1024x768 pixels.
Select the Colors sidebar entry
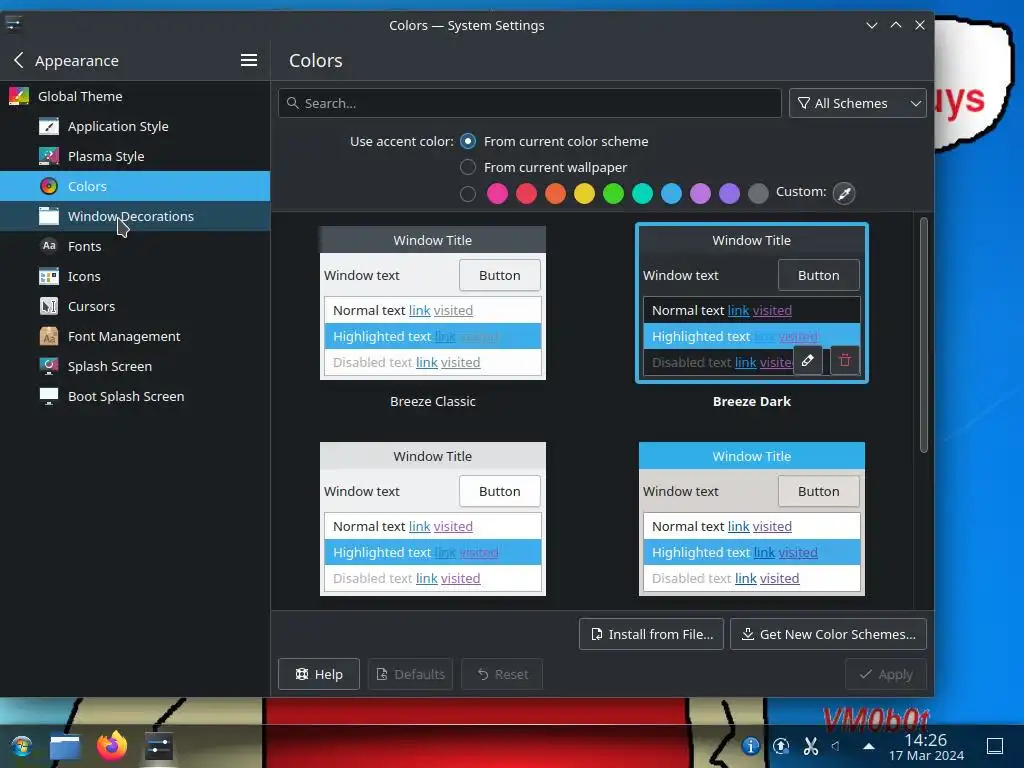pyautogui.click(x=135, y=186)
